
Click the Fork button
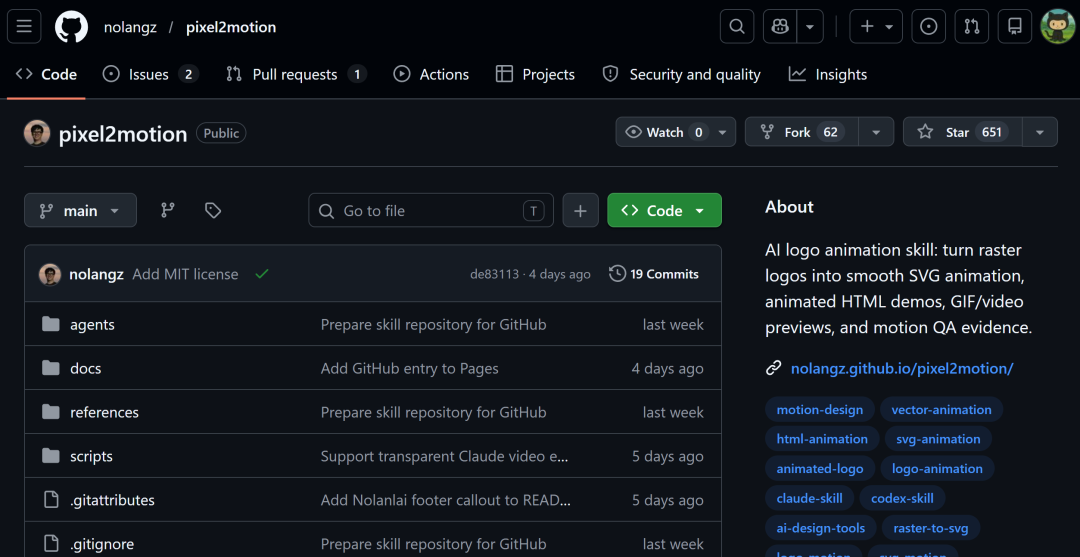click(x=802, y=132)
